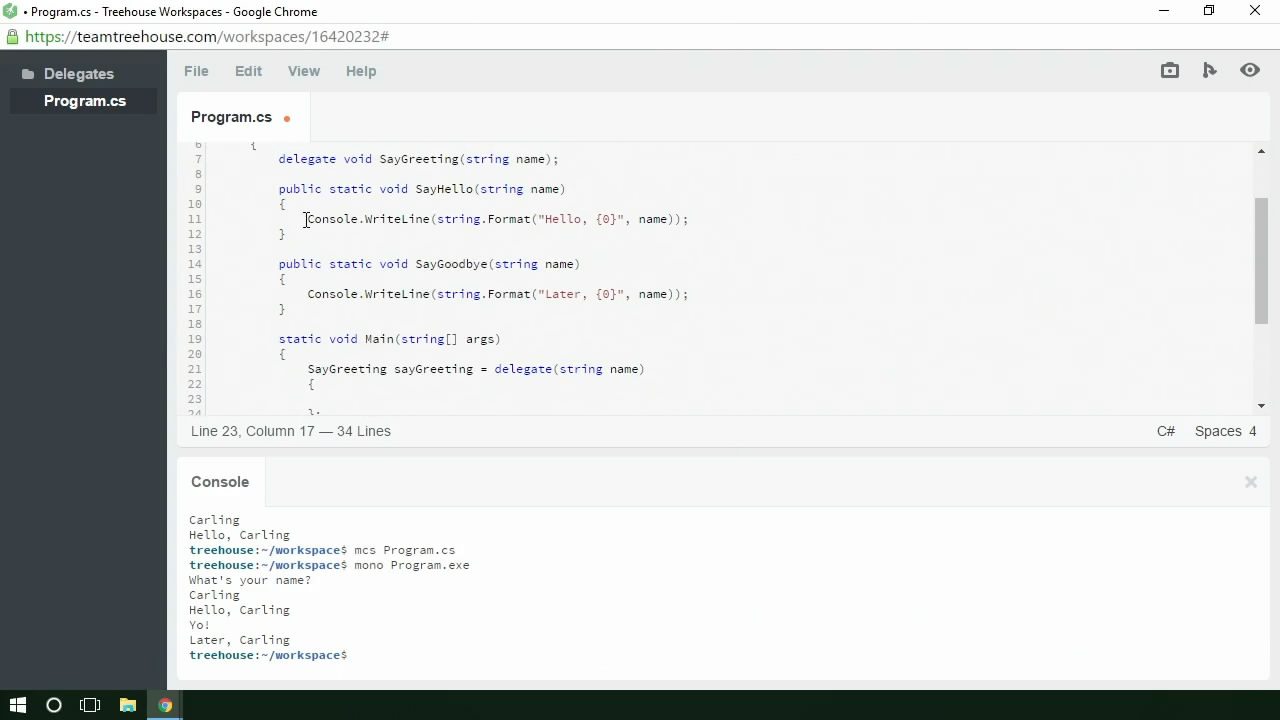Viewport: 1280px width, 720px height.
Task: Click the editor scroll up arrow
Action: tap(1261, 152)
